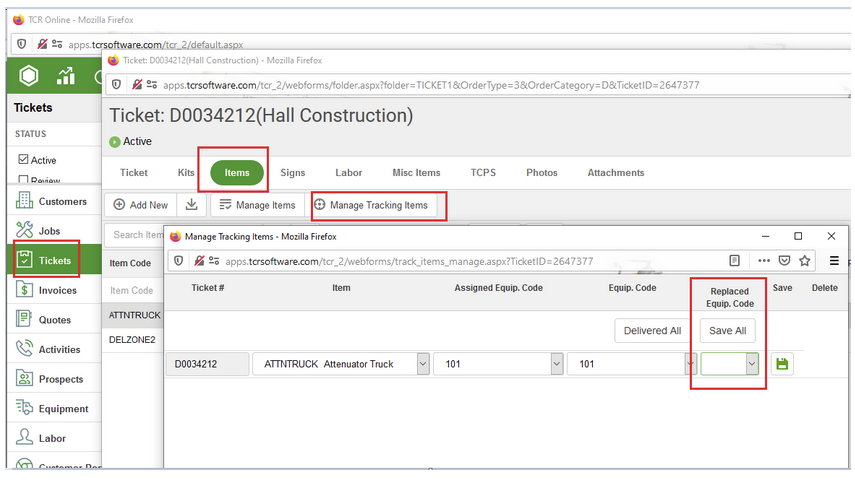Select the ATTNTRUCK row in items list
Image resolution: width=855 pixels, height=483 pixels.
[x=133, y=315]
